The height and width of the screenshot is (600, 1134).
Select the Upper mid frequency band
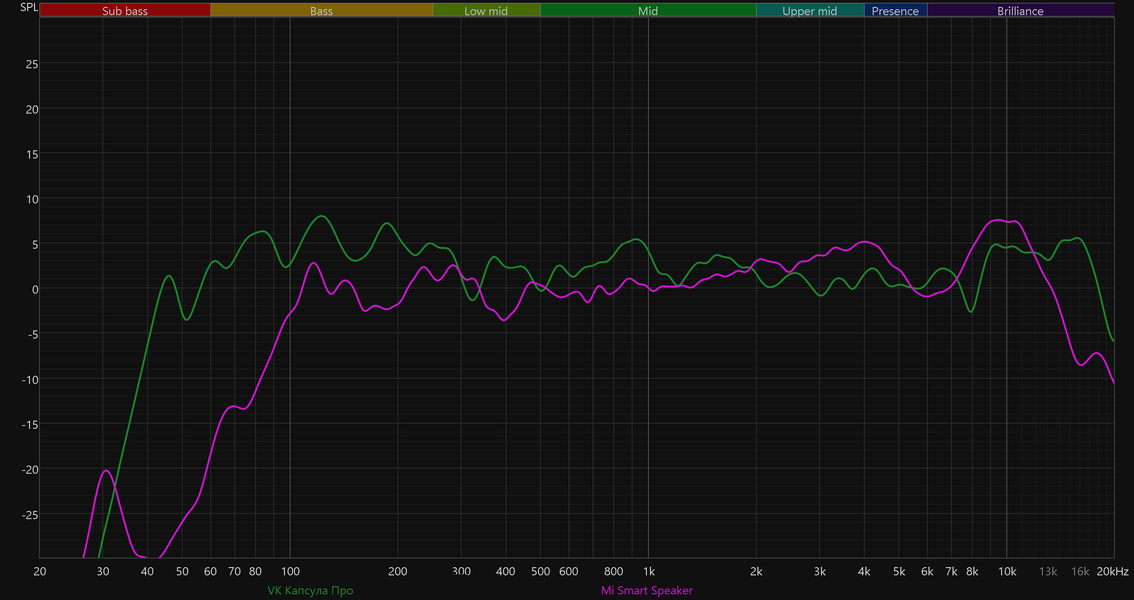click(810, 11)
